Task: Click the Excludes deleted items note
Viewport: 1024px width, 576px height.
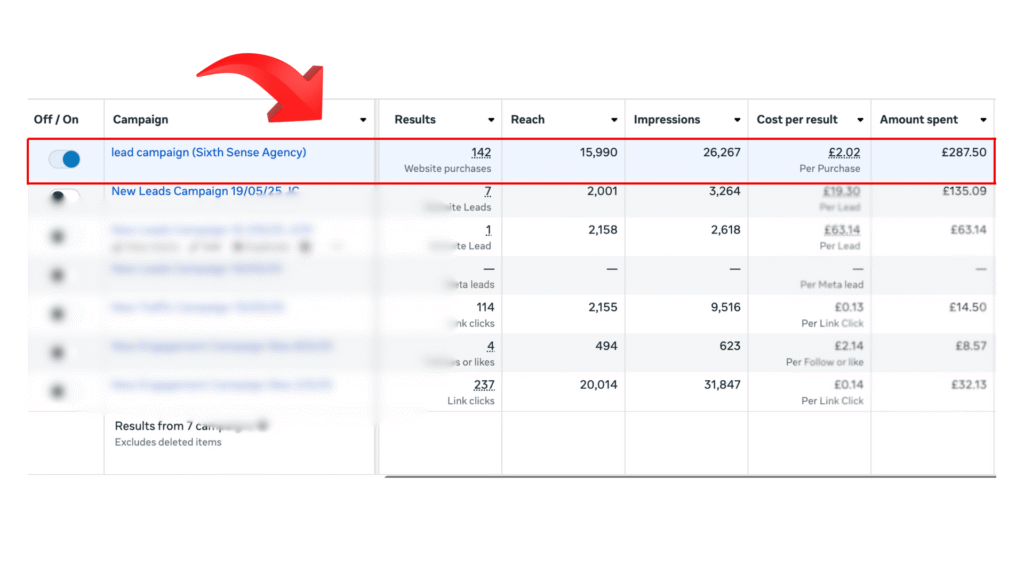Action: click(168, 443)
